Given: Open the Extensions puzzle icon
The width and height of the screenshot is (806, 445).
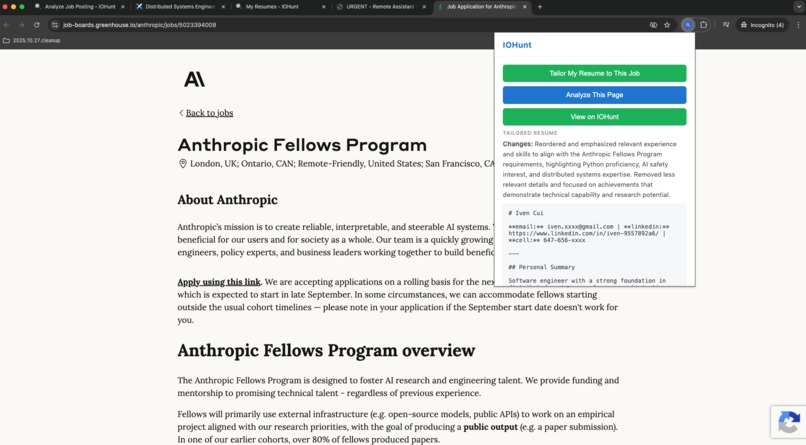Looking at the screenshot, I should (x=704, y=25).
